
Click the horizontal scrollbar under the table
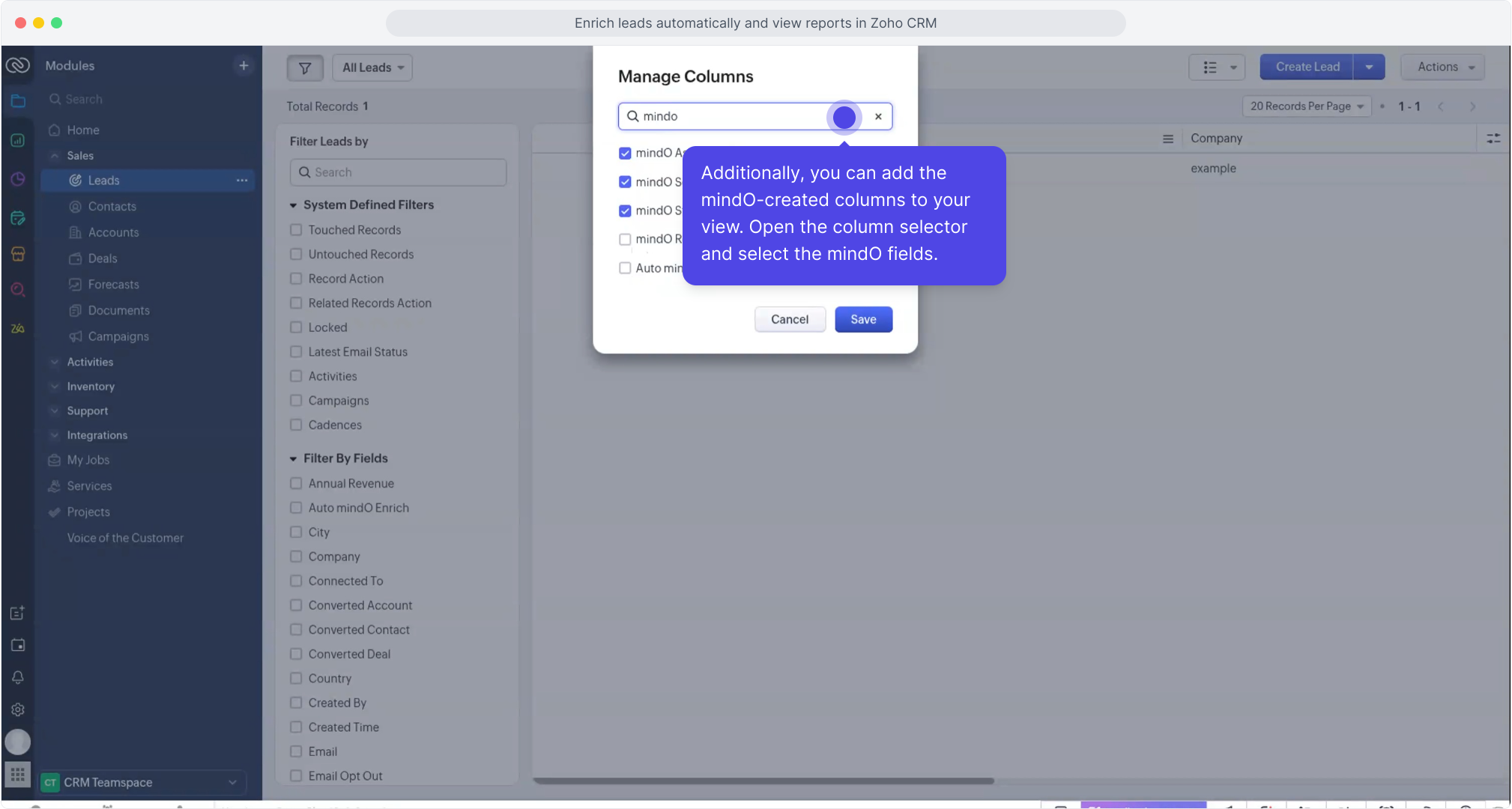point(763,781)
